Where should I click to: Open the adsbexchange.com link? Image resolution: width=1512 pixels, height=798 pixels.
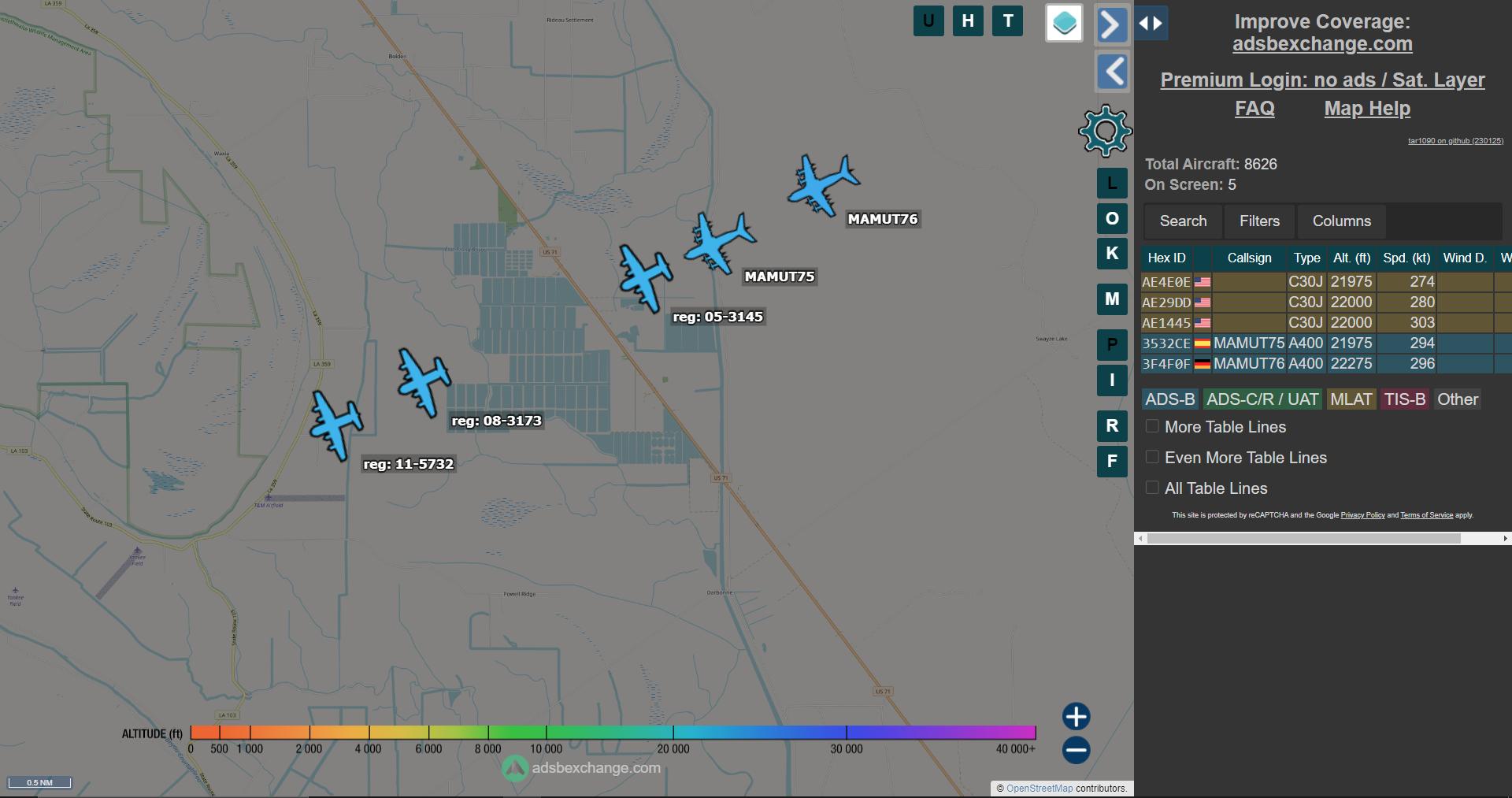[x=1322, y=44]
